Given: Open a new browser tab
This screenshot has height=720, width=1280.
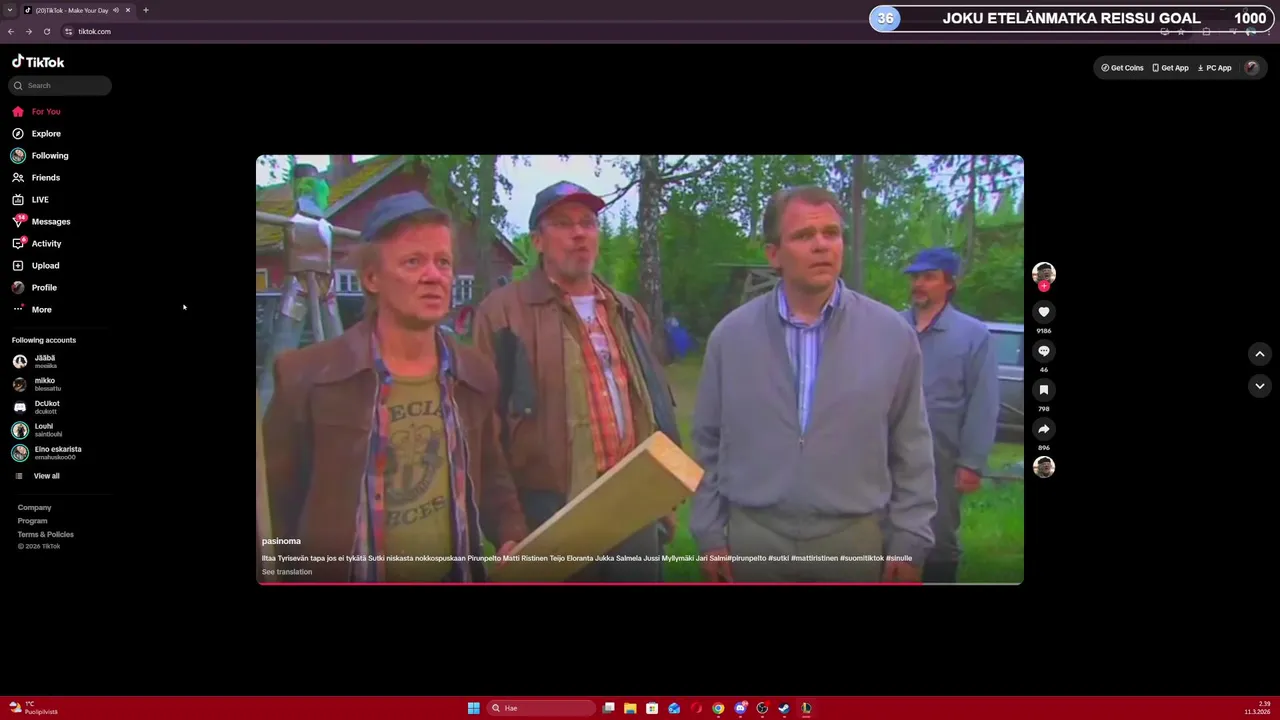Looking at the screenshot, I should tap(146, 10).
